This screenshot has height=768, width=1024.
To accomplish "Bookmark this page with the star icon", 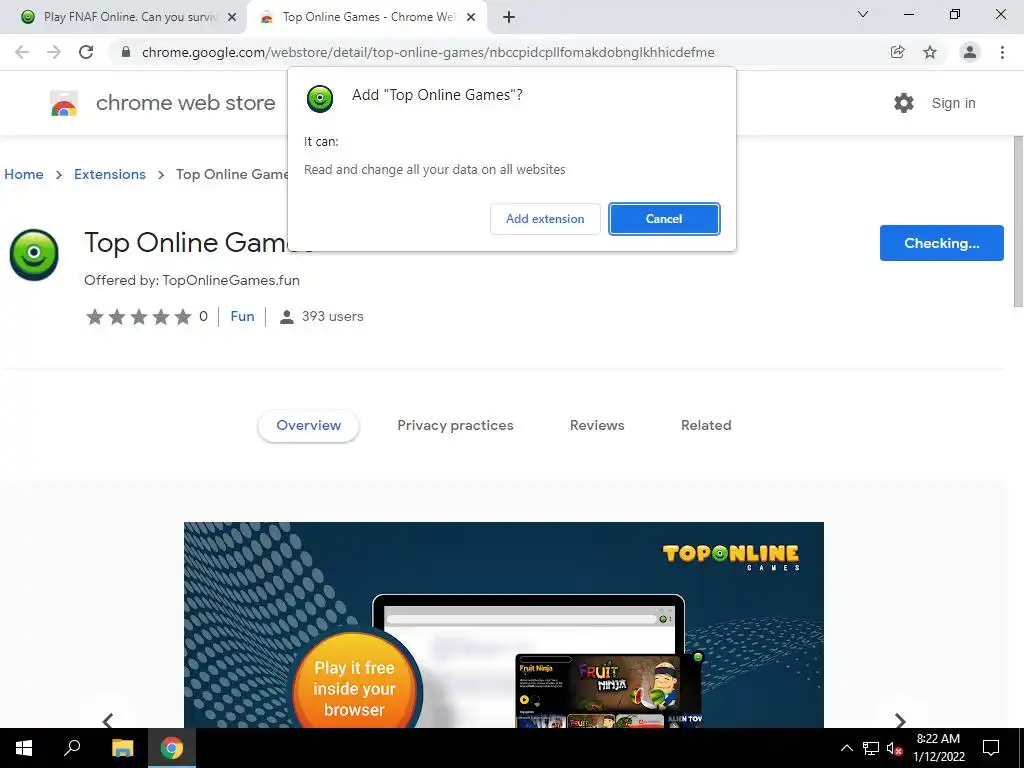I will point(930,52).
